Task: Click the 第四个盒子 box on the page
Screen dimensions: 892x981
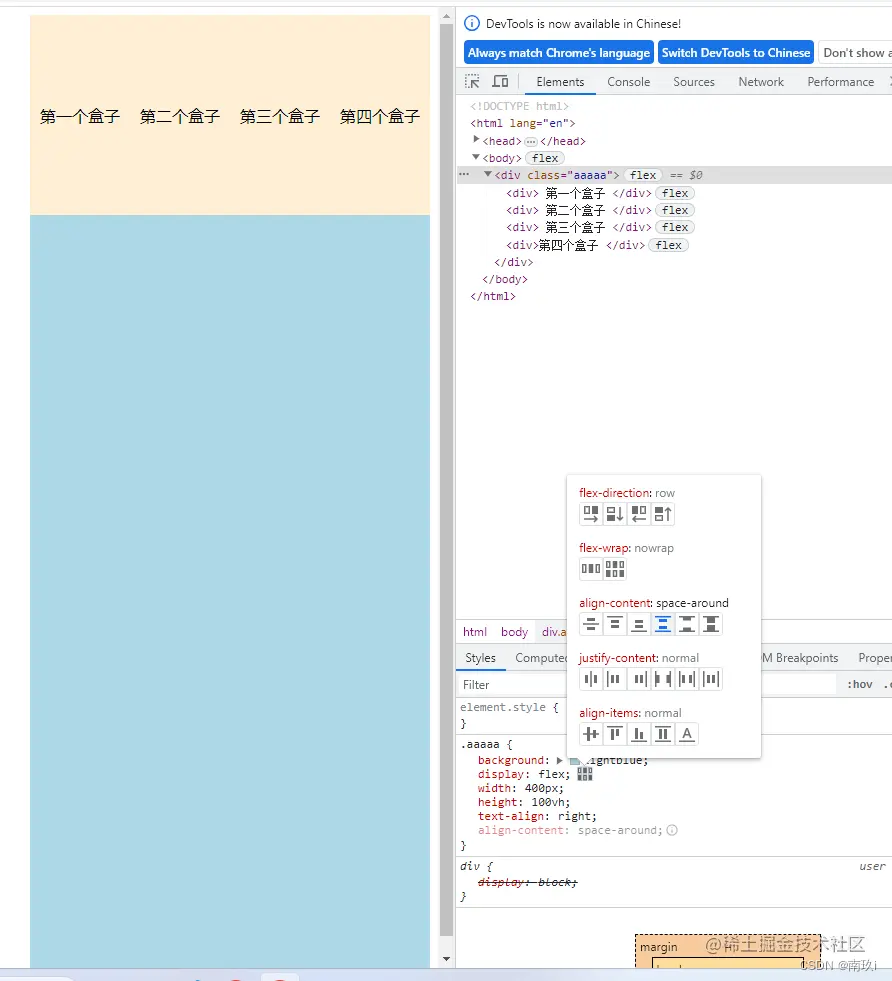Action: (x=380, y=116)
